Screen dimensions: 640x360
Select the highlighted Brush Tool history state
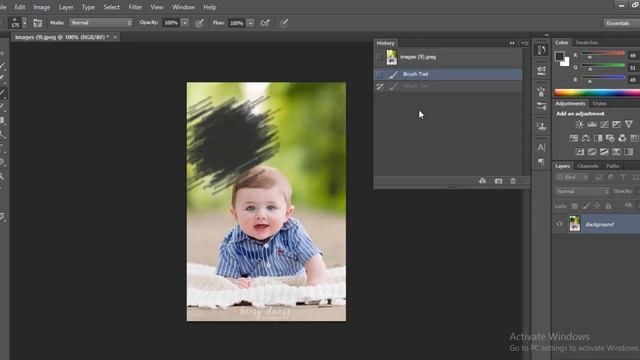pos(448,74)
